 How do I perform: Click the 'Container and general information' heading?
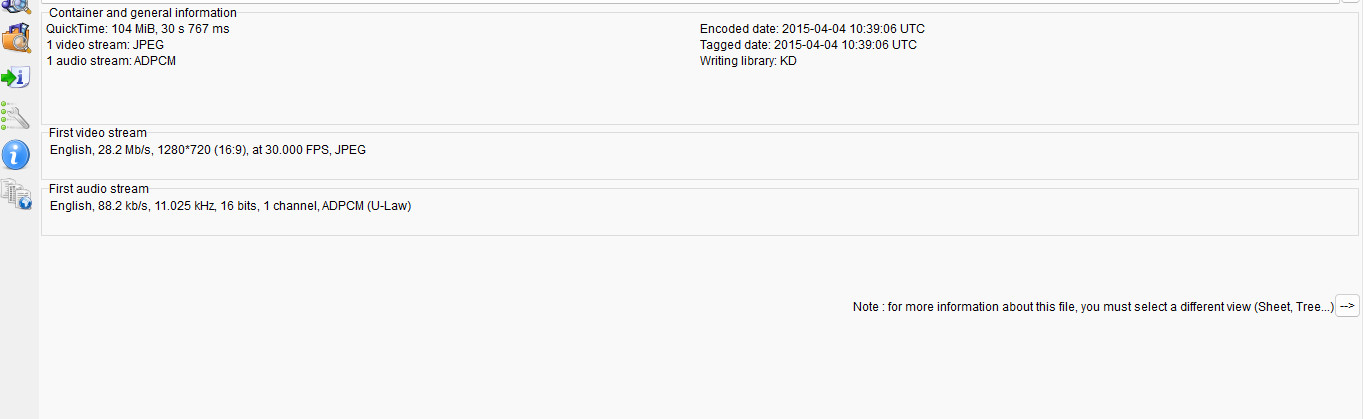click(x=143, y=13)
